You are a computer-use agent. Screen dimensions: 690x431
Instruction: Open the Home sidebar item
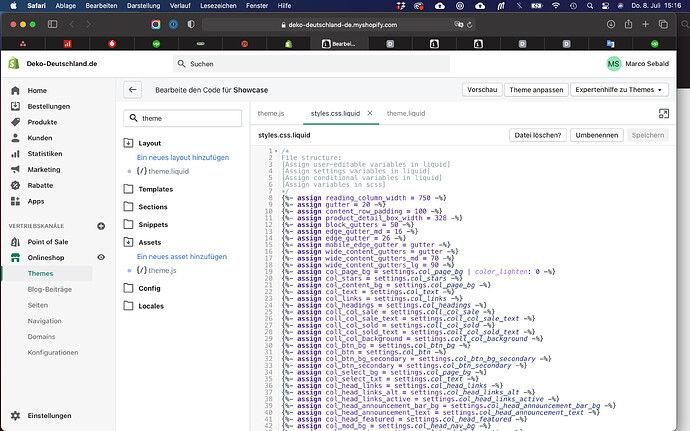(x=37, y=90)
